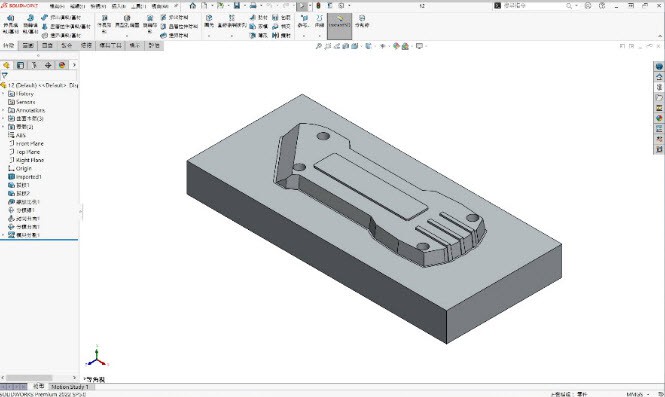Open the Options gear dropdown arrow
Image resolution: width=665 pixels, height=397 pixels.
coord(349,6)
